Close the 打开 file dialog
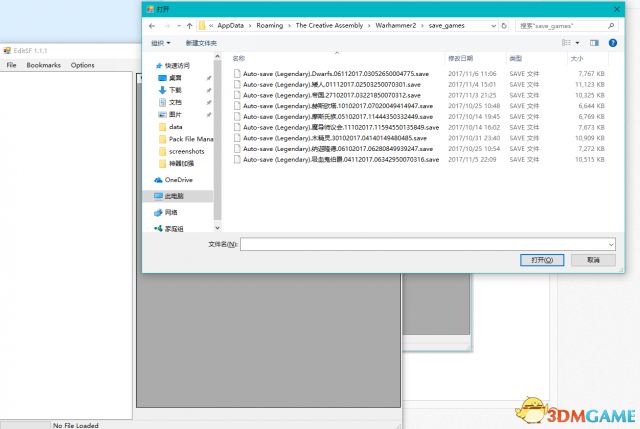Screen dimensions: 640x429 617,9
